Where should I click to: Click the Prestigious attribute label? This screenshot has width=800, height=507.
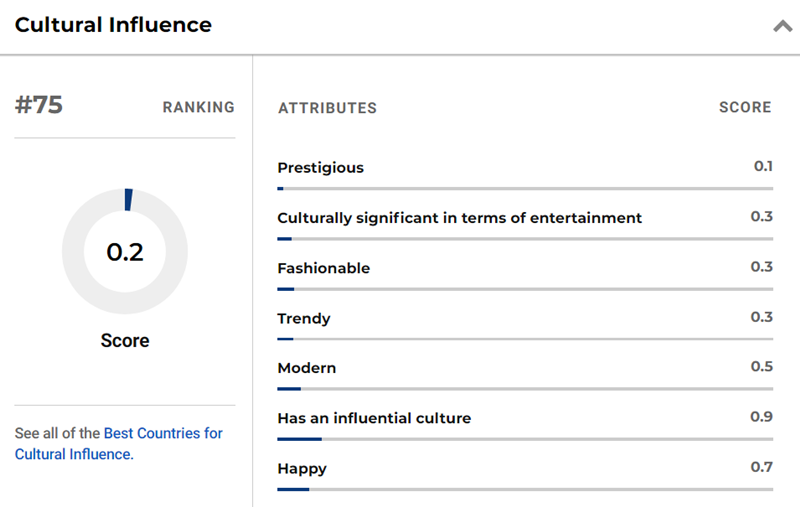(320, 168)
